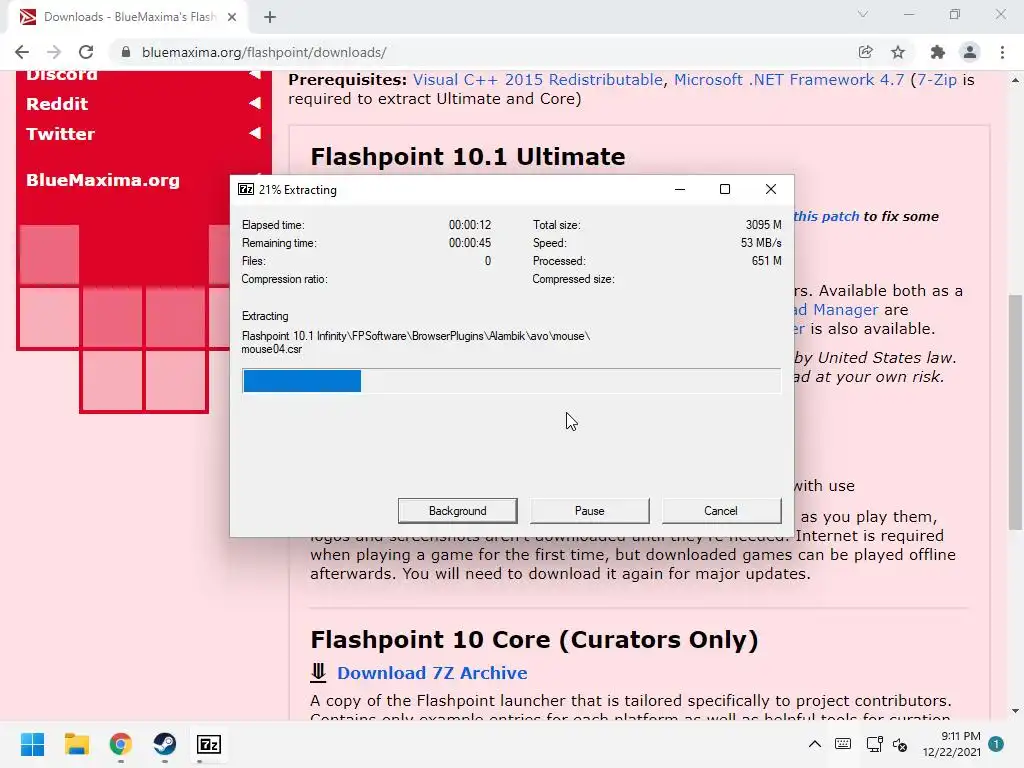
Task: Open the clock and date 9:11 PM
Action: tap(952, 744)
